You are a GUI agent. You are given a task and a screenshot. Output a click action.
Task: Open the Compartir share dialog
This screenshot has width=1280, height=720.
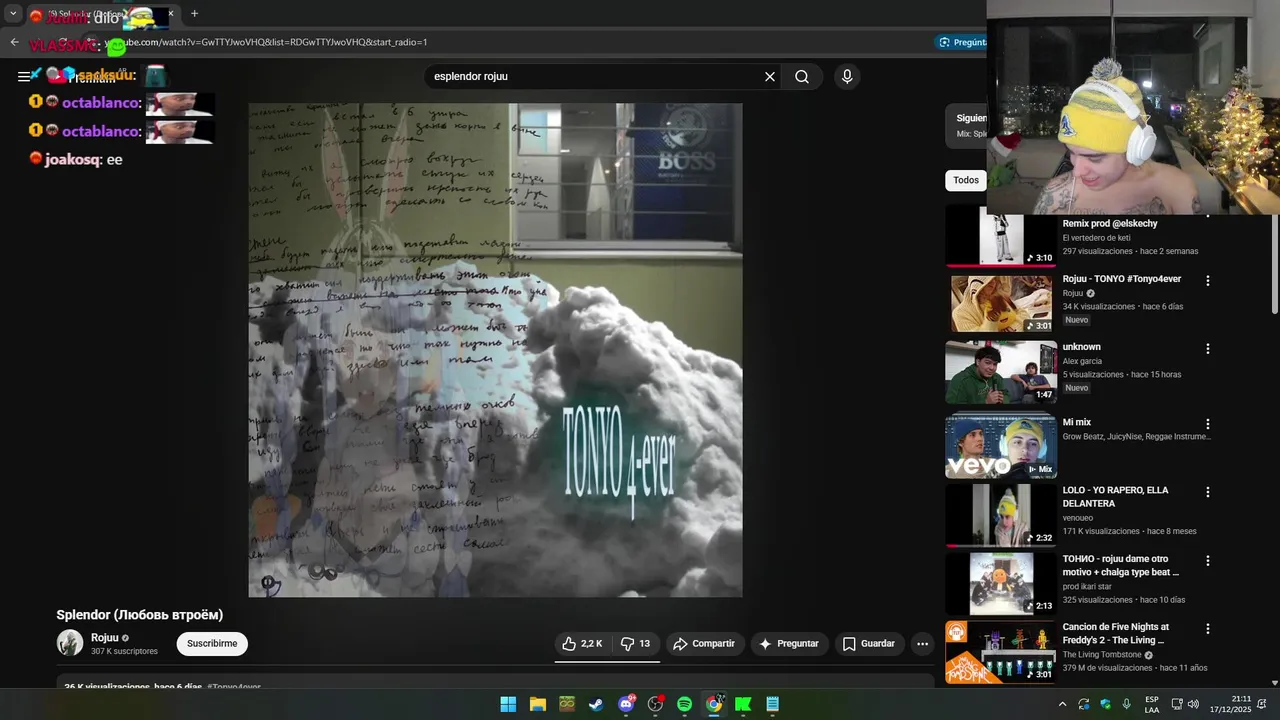pyautogui.click(x=704, y=644)
